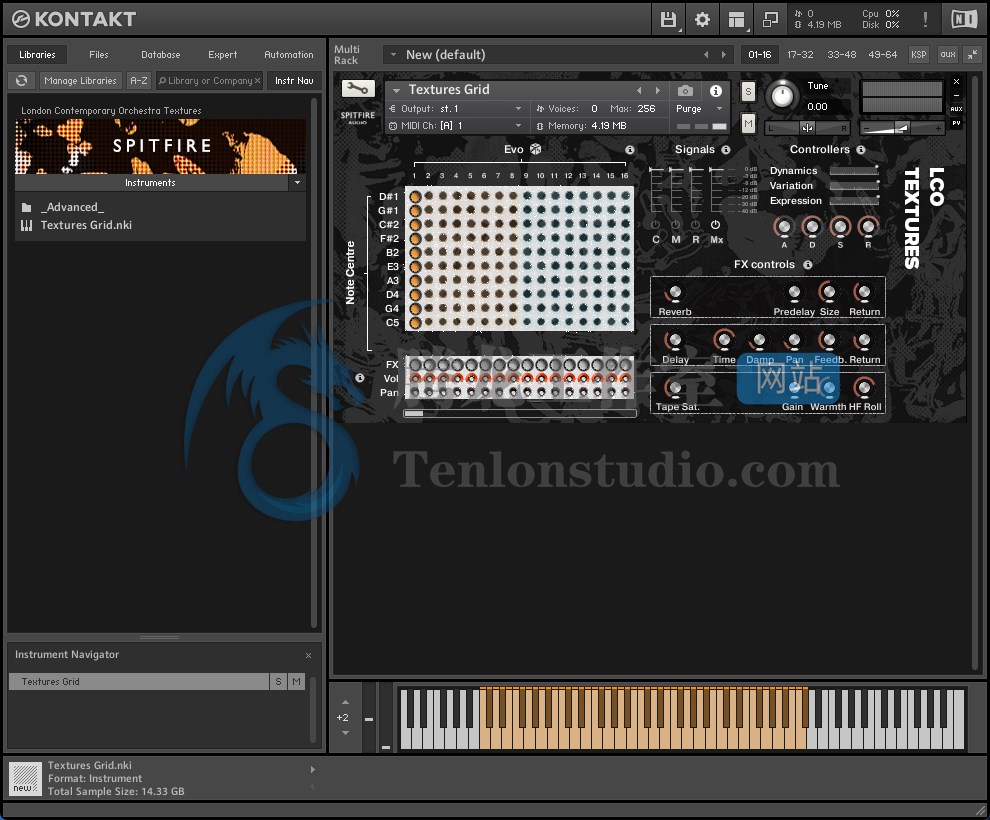Mute Textures Grid in Instrument Navigator

[296, 682]
